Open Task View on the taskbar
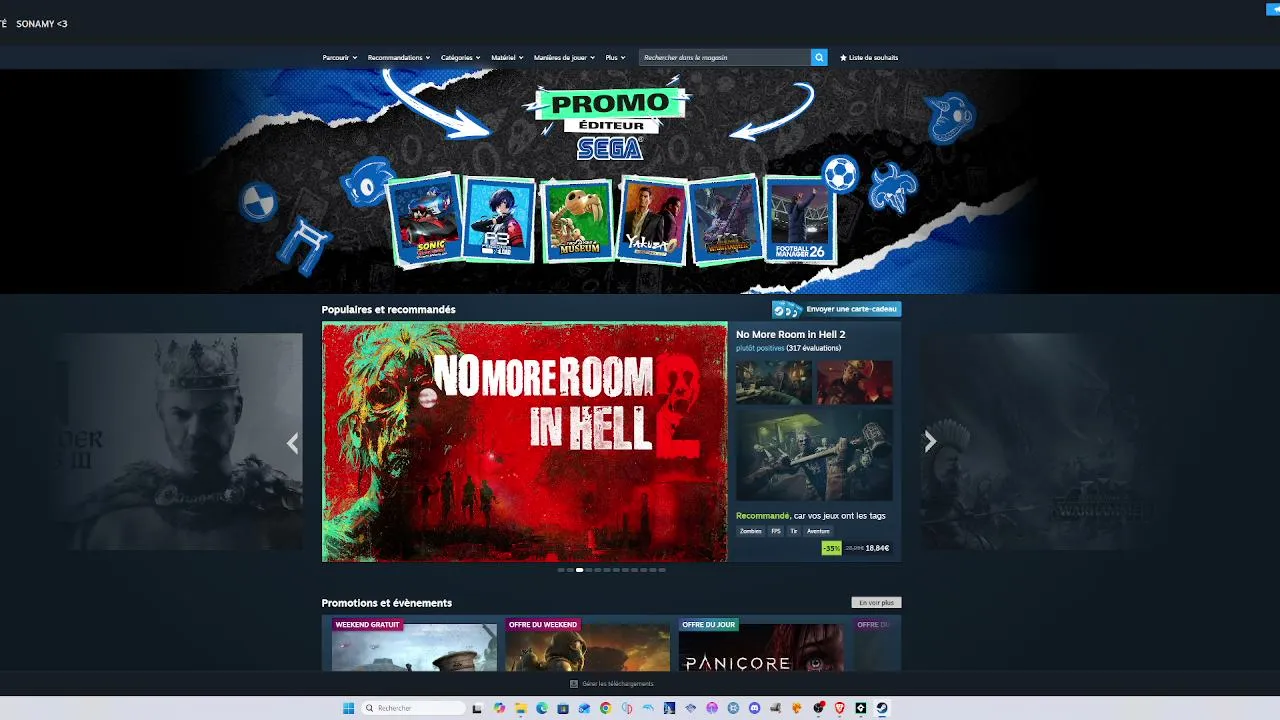This screenshot has height=720, width=1280. click(x=477, y=708)
